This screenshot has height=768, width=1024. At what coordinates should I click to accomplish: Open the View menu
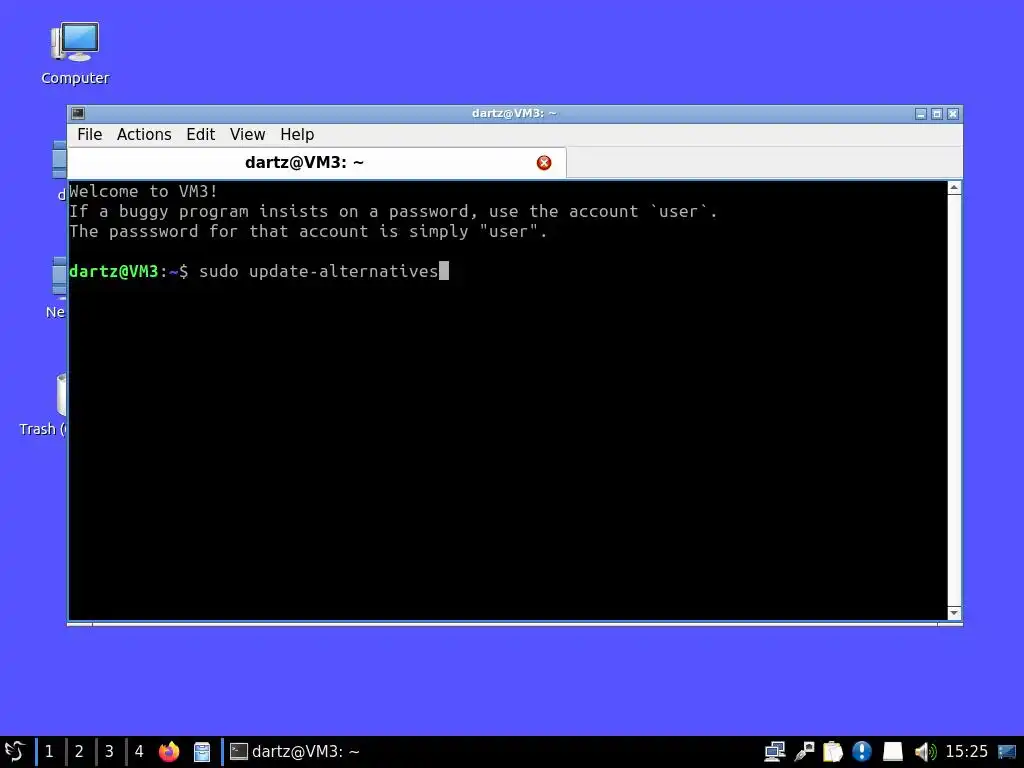[248, 135]
